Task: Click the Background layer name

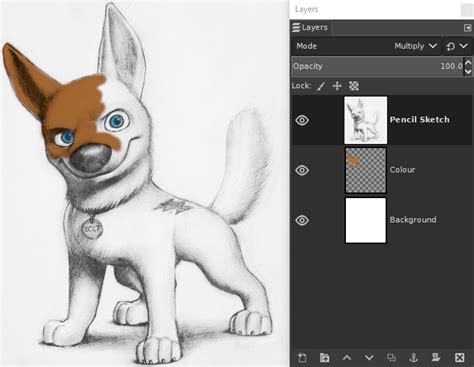Action: tap(413, 220)
